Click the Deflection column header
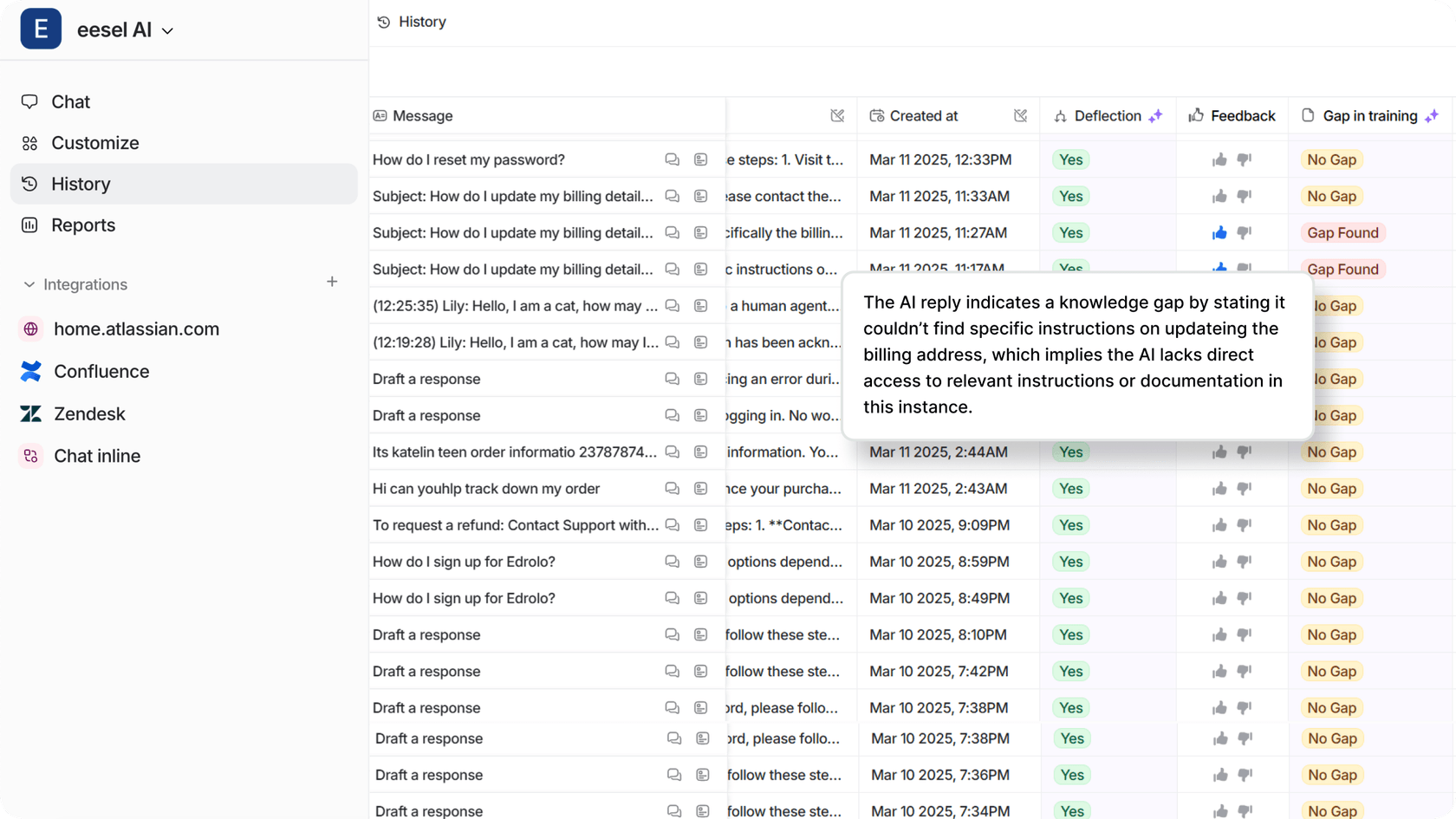The width and height of the screenshot is (1456, 819). tap(1107, 116)
